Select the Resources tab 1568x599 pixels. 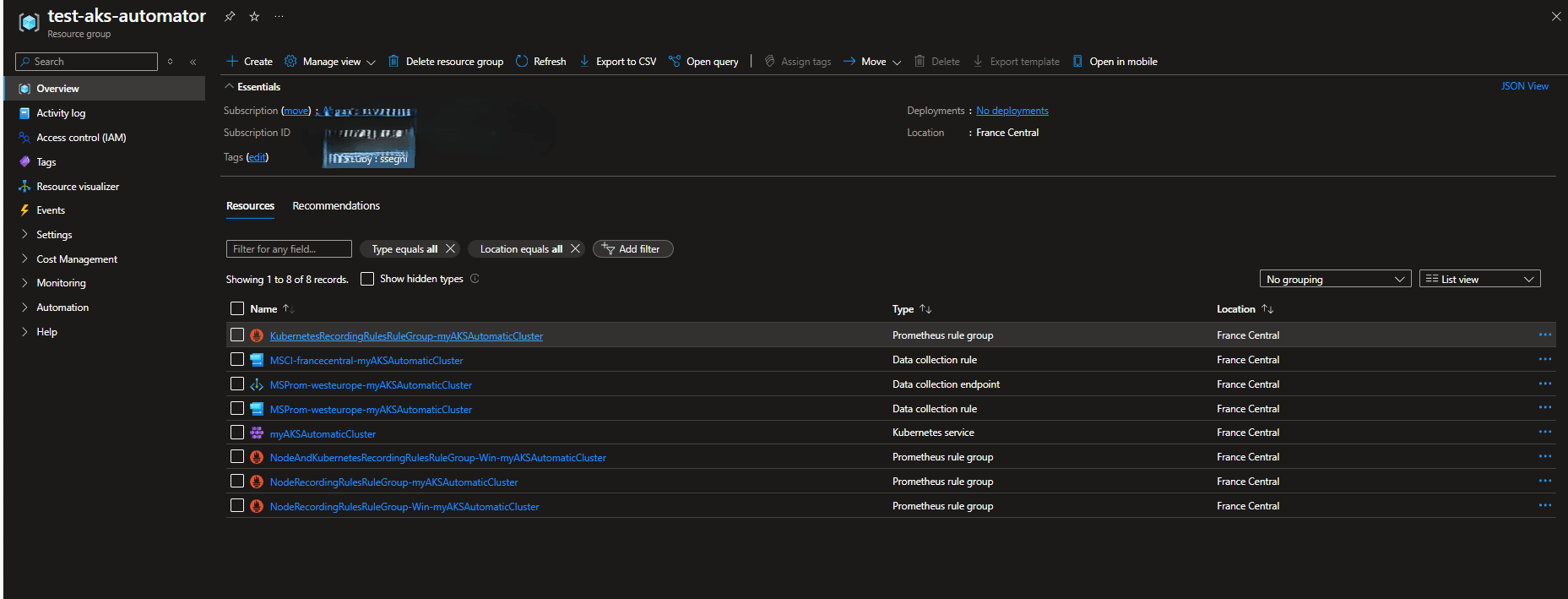(x=250, y=205)
